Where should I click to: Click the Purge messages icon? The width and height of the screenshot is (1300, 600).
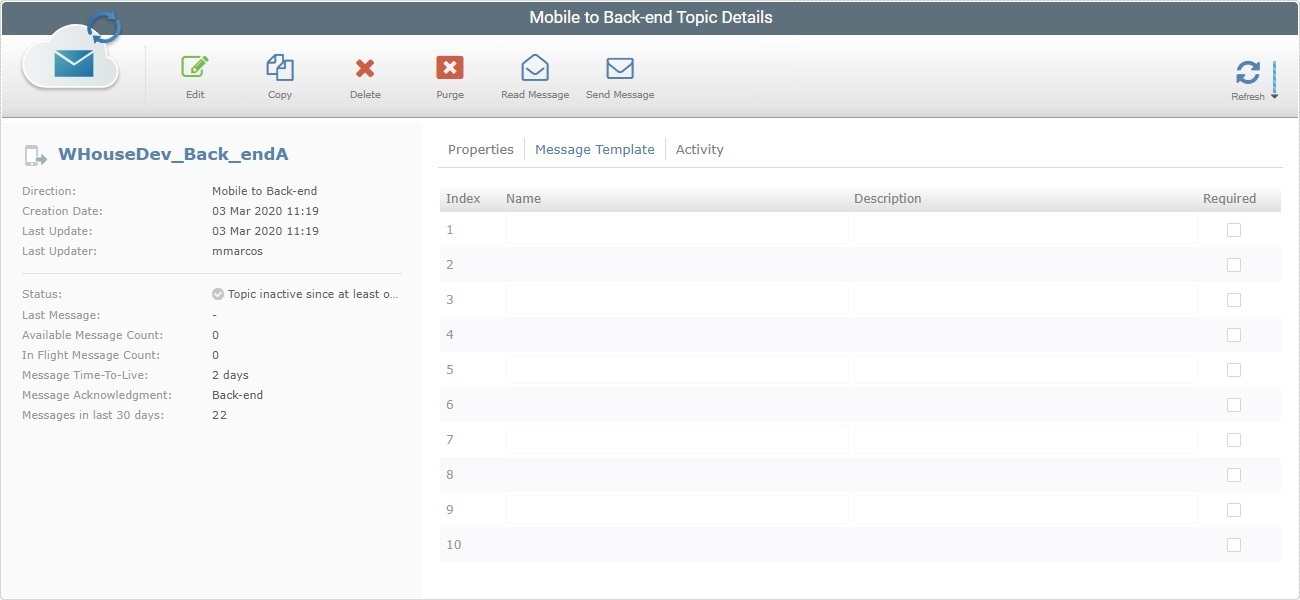click(449, 68)
